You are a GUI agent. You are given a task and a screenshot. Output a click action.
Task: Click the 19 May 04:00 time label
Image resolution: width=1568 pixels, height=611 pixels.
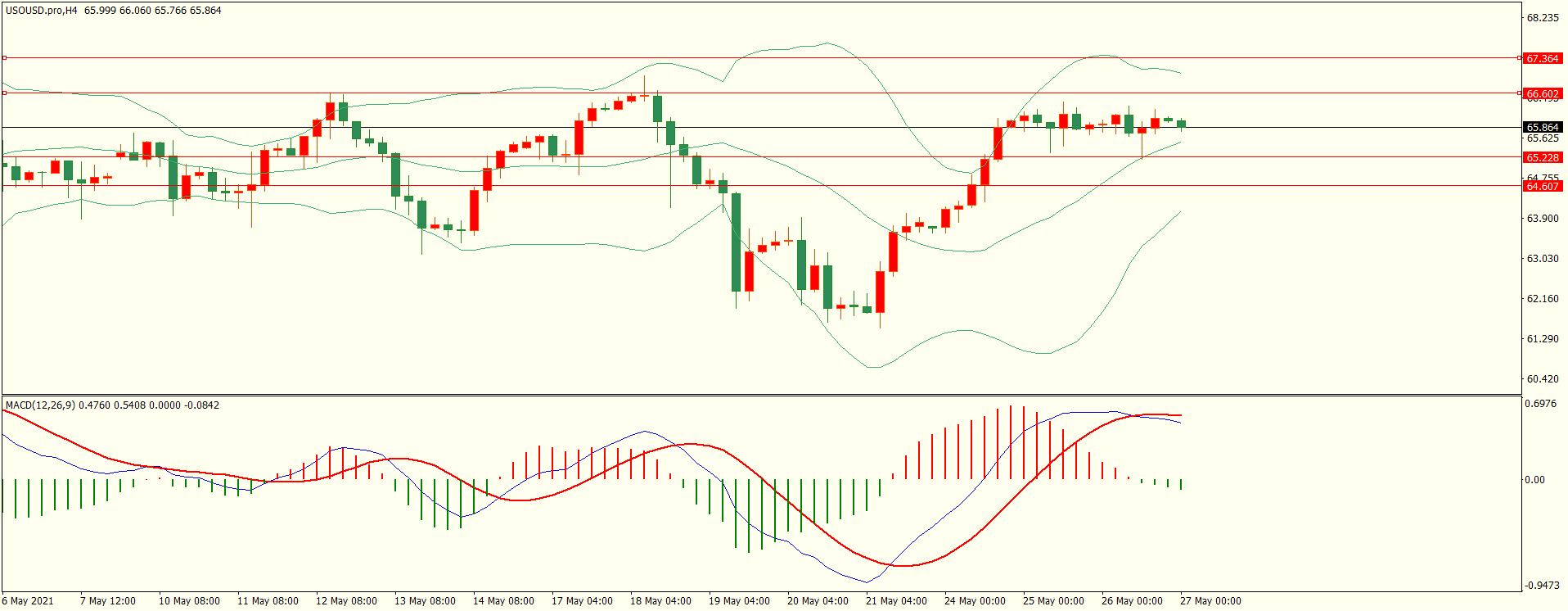point(738,601)
